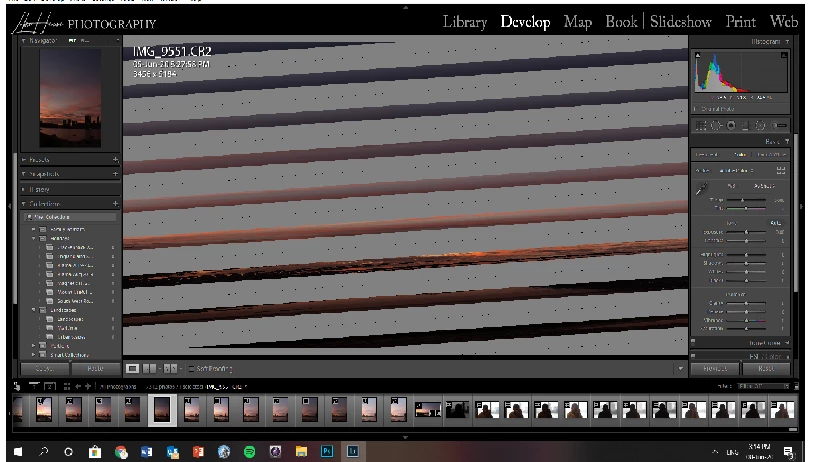The width and height of the screenshot is (821, 462).
Task: Toggle shadow clipping indicator in histogram
Action: point(698,56)
